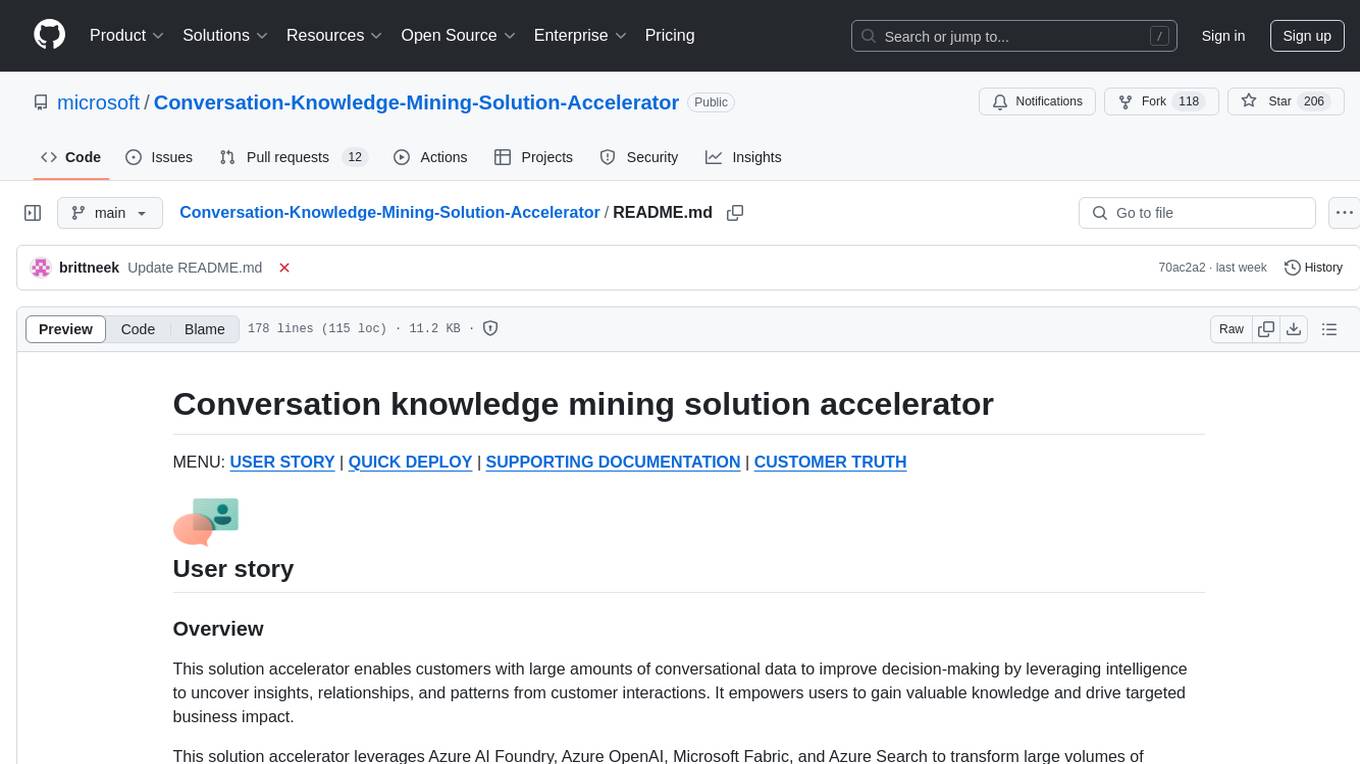
Task: Expand the Open Source menu
Action: (x=458, y=35)
